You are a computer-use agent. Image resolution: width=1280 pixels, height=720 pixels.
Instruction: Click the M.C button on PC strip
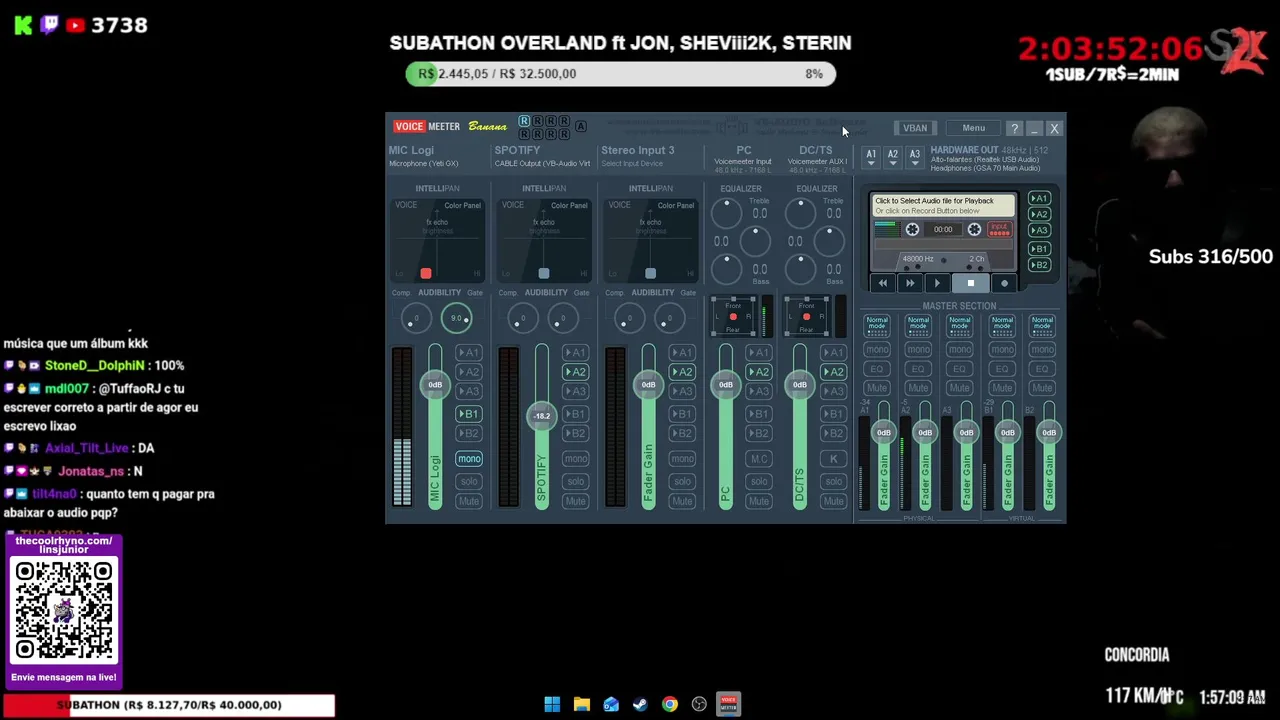coord(759,459)
